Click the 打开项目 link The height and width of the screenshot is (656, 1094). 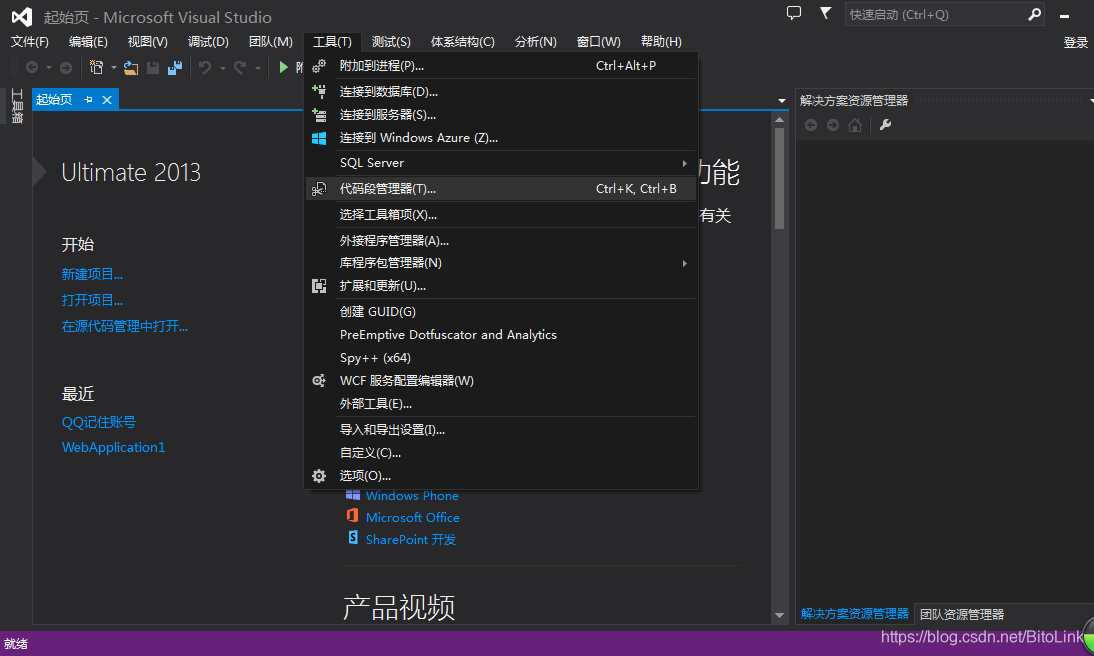tap(92, 300)
